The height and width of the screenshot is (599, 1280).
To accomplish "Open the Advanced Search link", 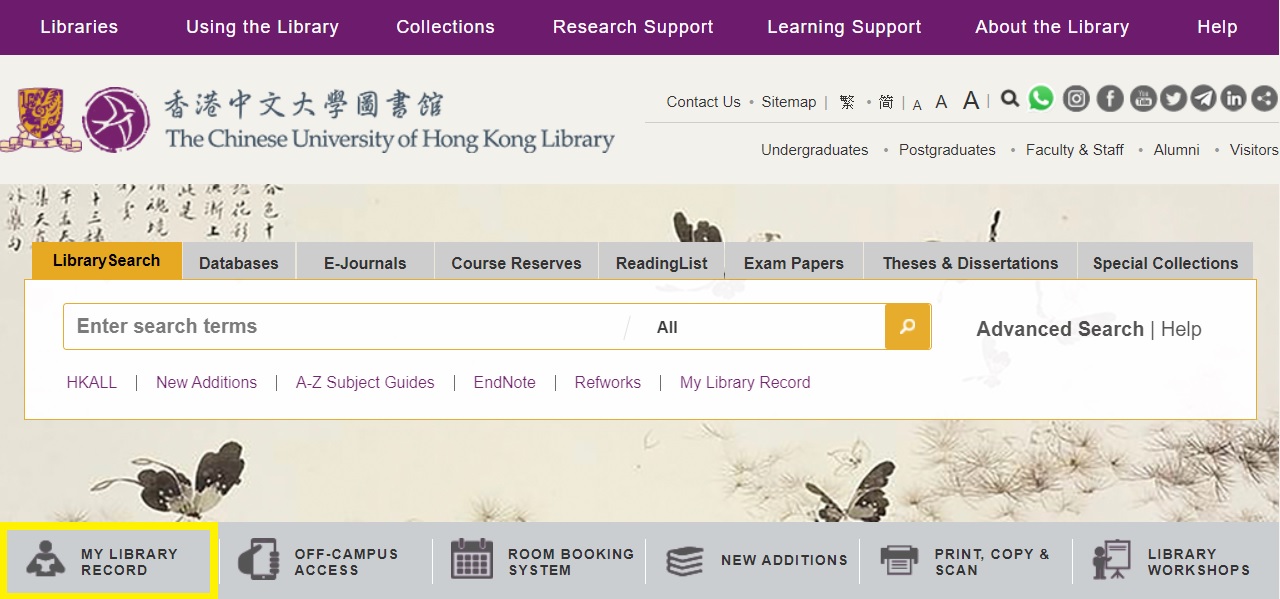I will (1060, 329).
